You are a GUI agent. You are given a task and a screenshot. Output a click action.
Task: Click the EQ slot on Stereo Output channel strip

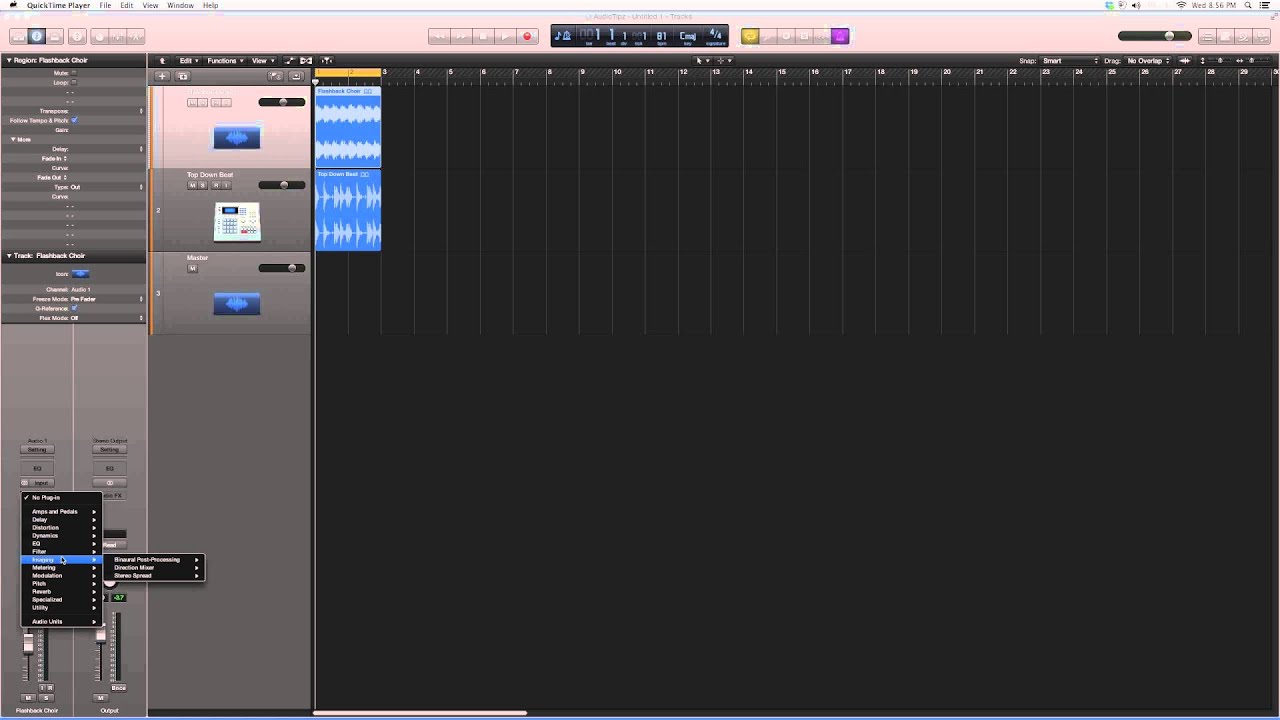pos(110,468)
